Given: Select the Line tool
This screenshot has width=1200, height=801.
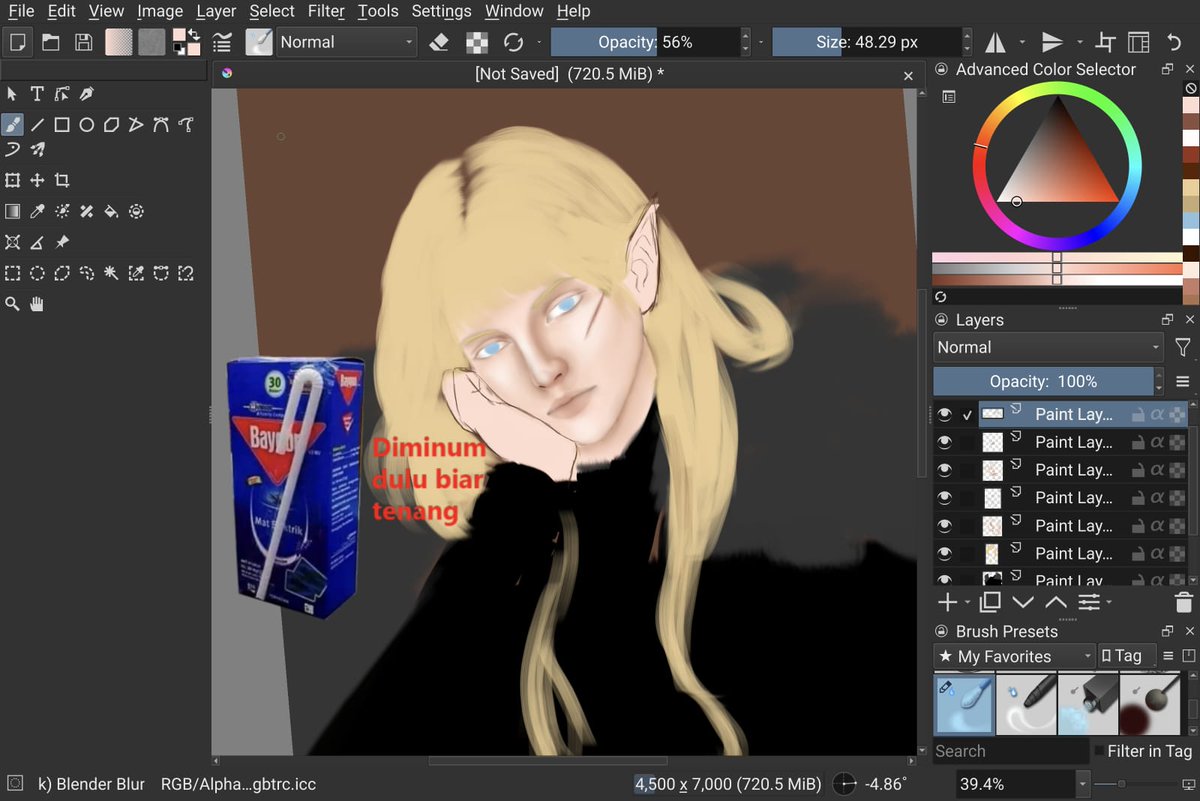Looking at the screenshot, I should (x=37, y=125).
